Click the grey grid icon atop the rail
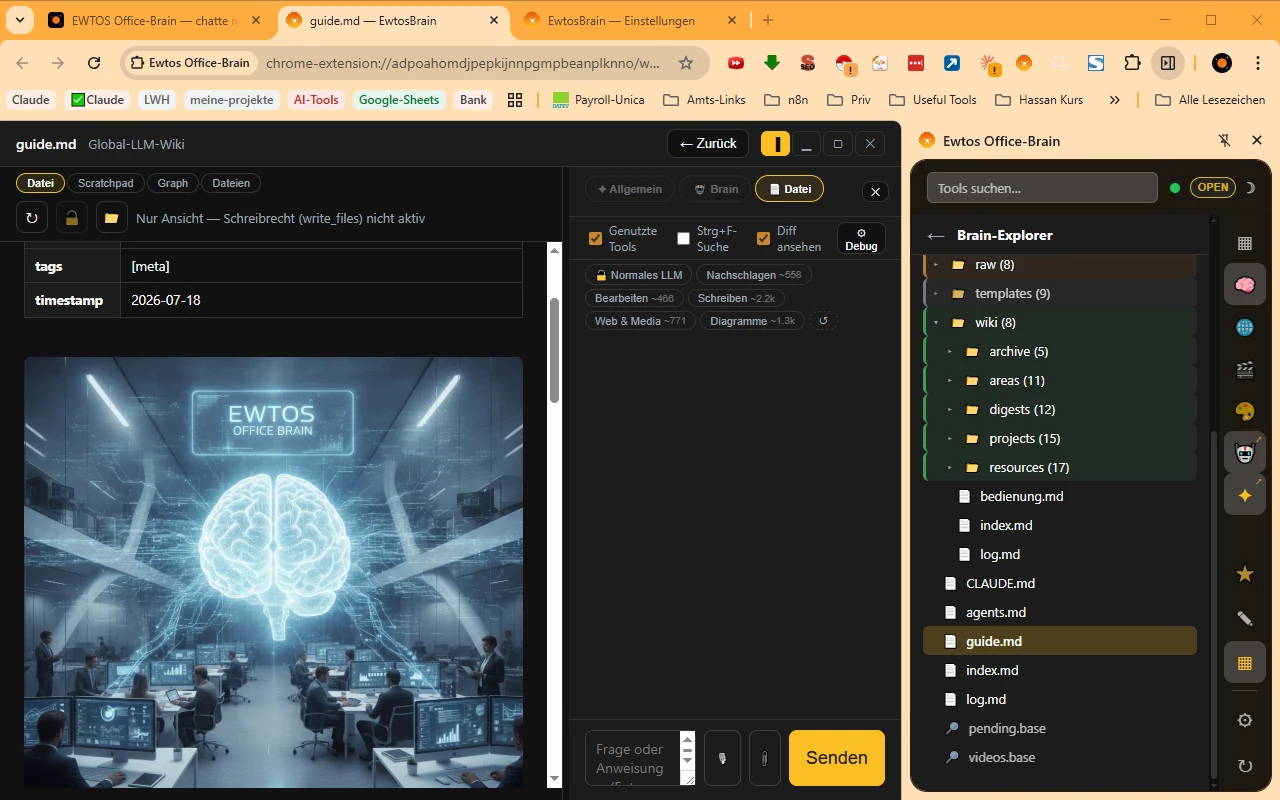Viewport: 1280px width, 800px height. tap(1245, 243)
